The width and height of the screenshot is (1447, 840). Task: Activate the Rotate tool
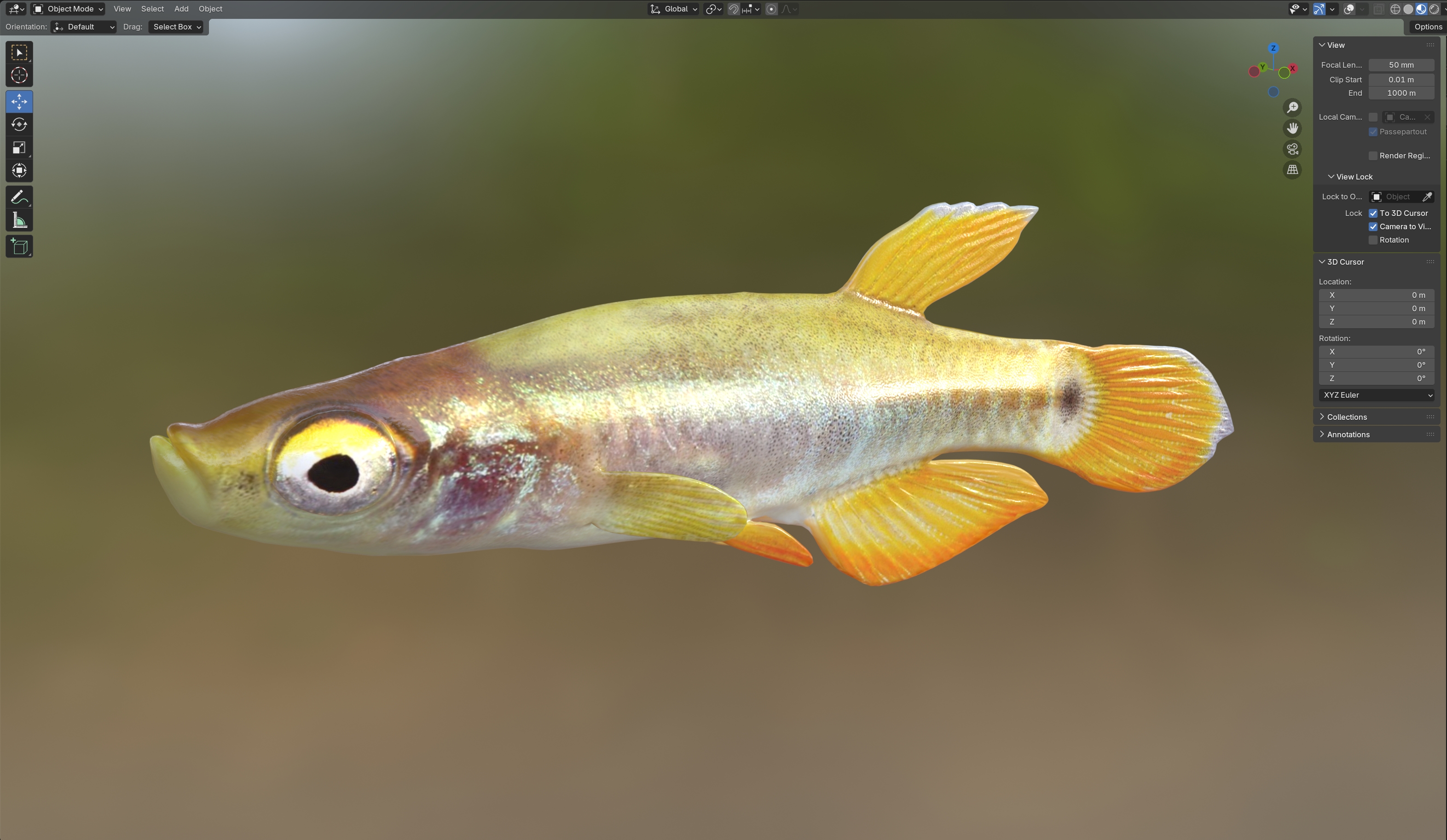click(x=19, y=125)
